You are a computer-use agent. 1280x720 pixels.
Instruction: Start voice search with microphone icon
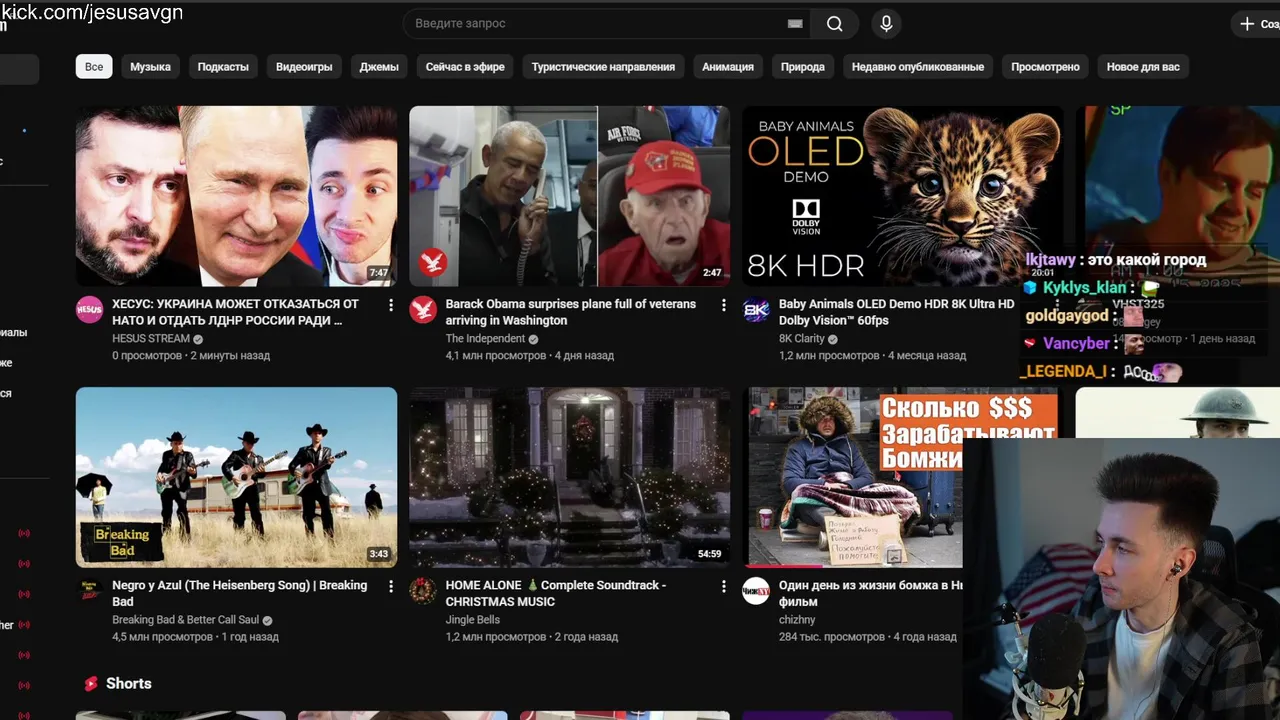pyautogui.click(x=886, y=24)
